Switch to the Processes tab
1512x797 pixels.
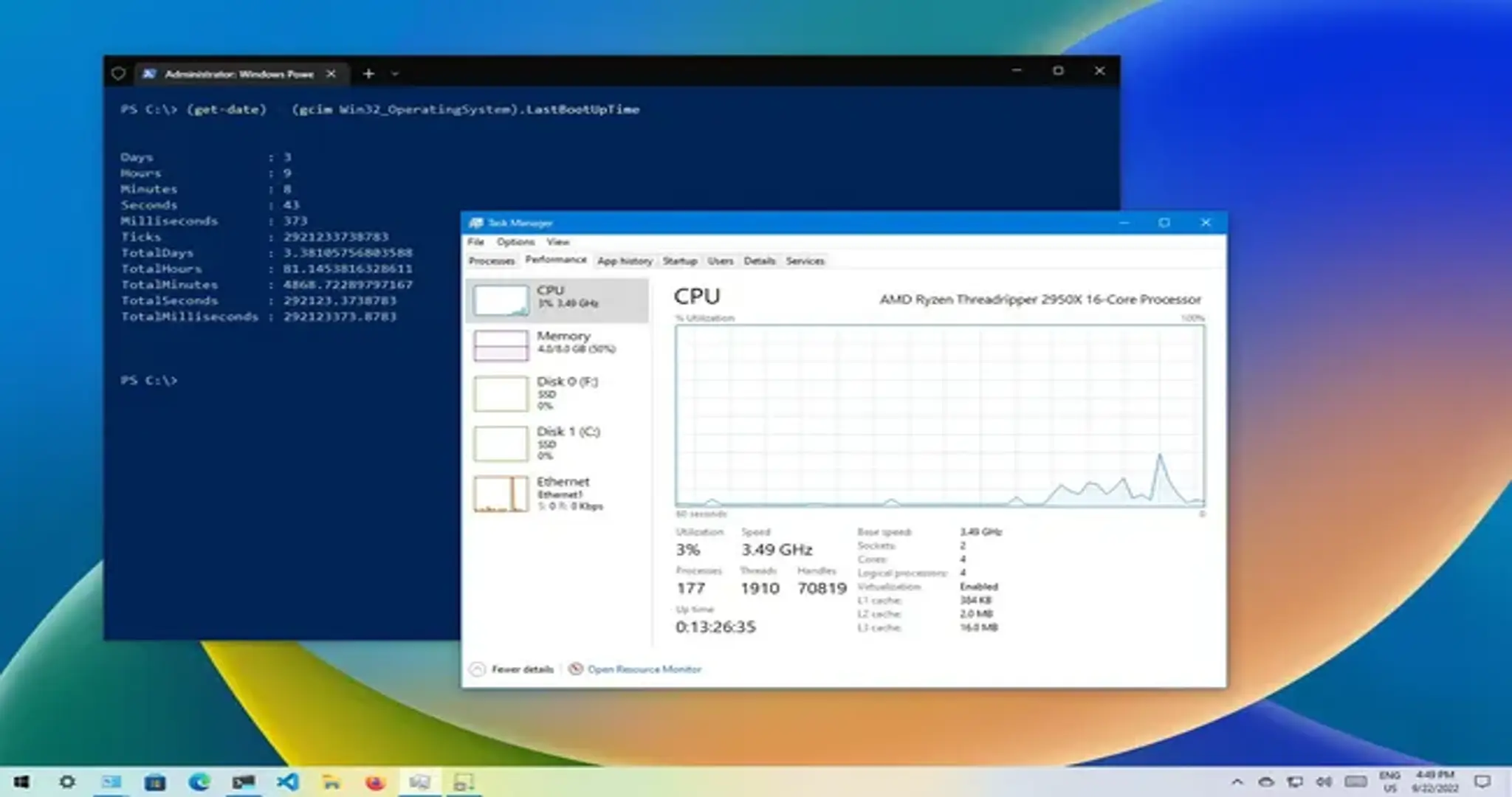(492, 261)
